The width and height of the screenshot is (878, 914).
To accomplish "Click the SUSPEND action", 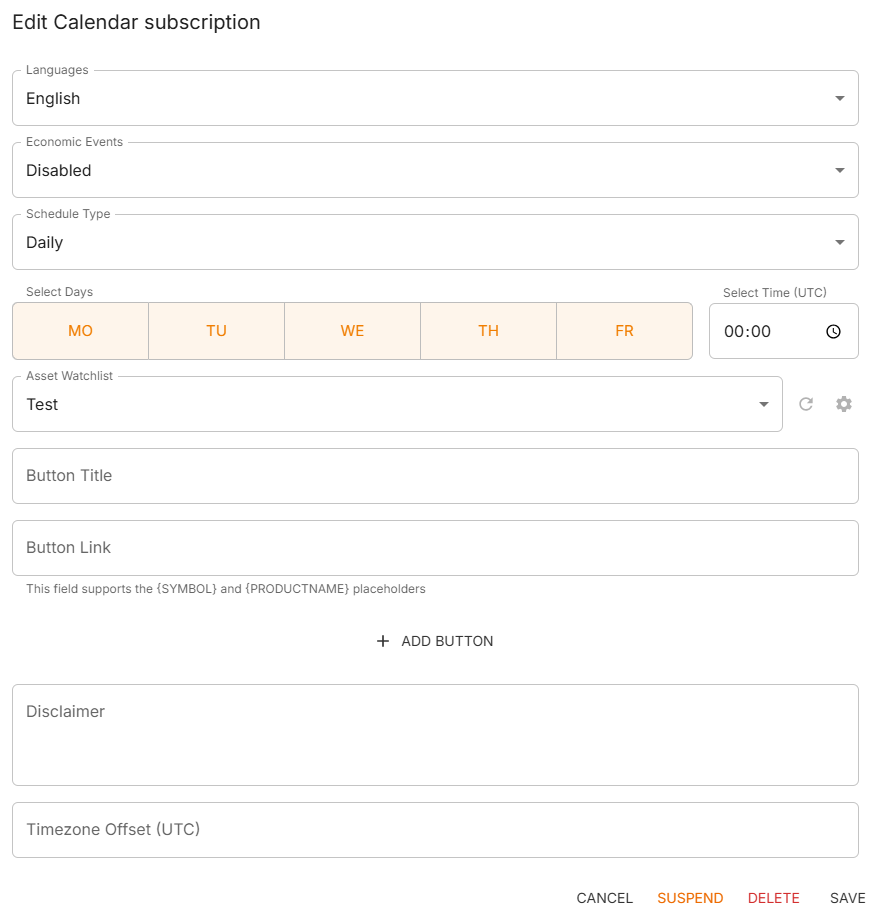I will [x=690, y=898].
